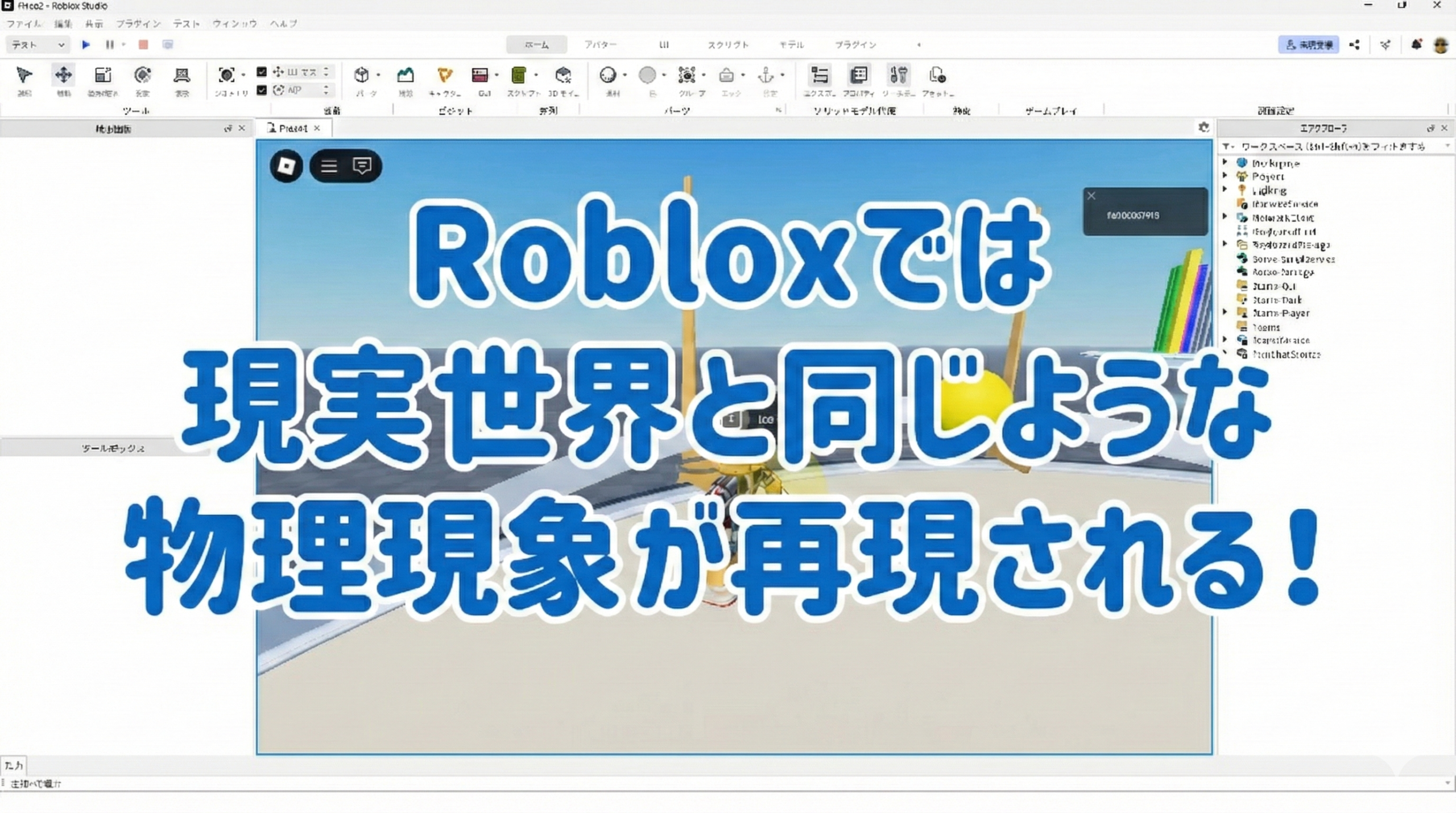Open the Roblox logo menu in viewport

(286, 166)
